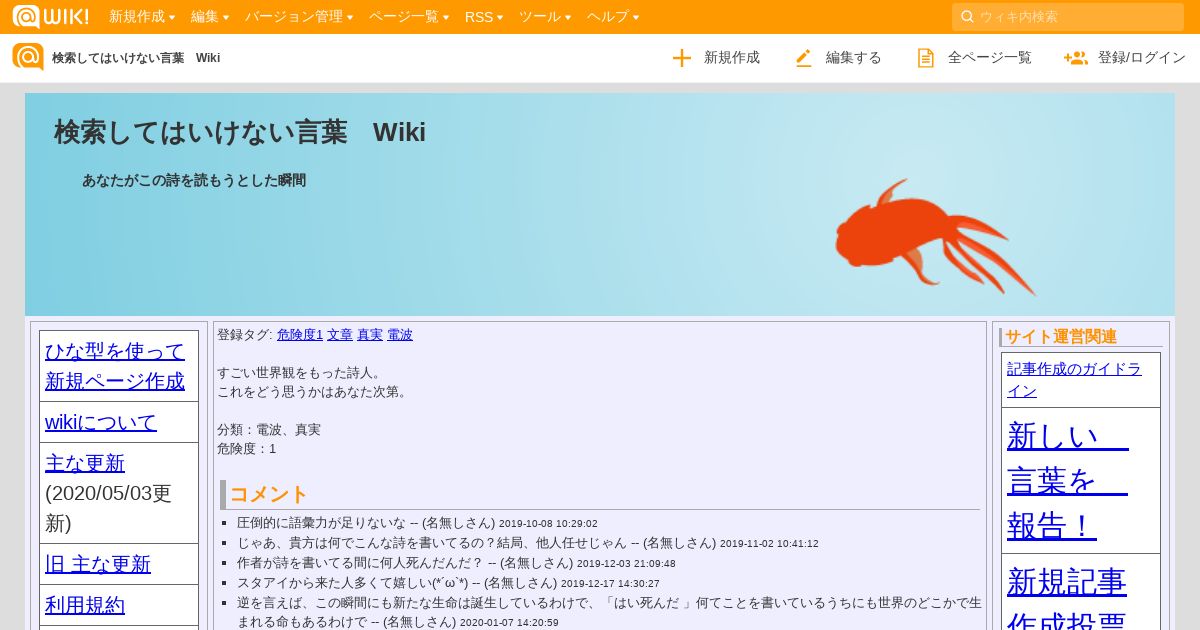Click the コメント section heading
This screenshot has width=1200, height=630.
coord(269,494)
